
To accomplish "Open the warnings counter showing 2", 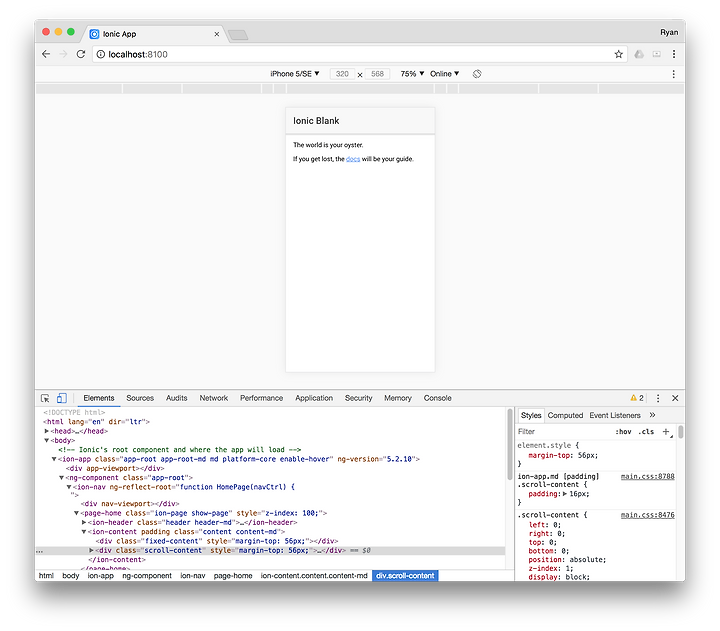I will (637, 398).
